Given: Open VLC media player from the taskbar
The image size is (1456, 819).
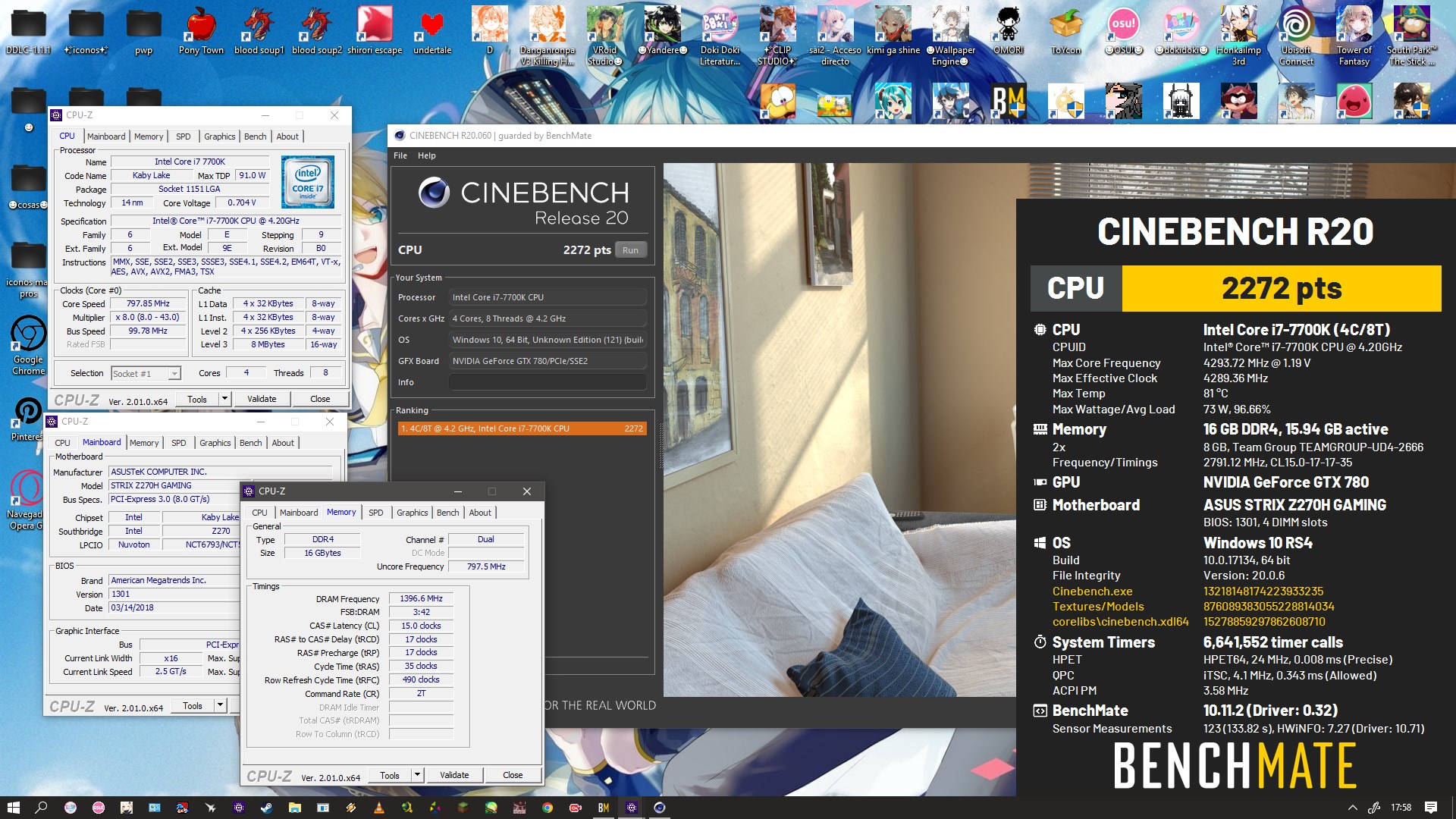Looking at the screenshot, I should click(378, 808).
